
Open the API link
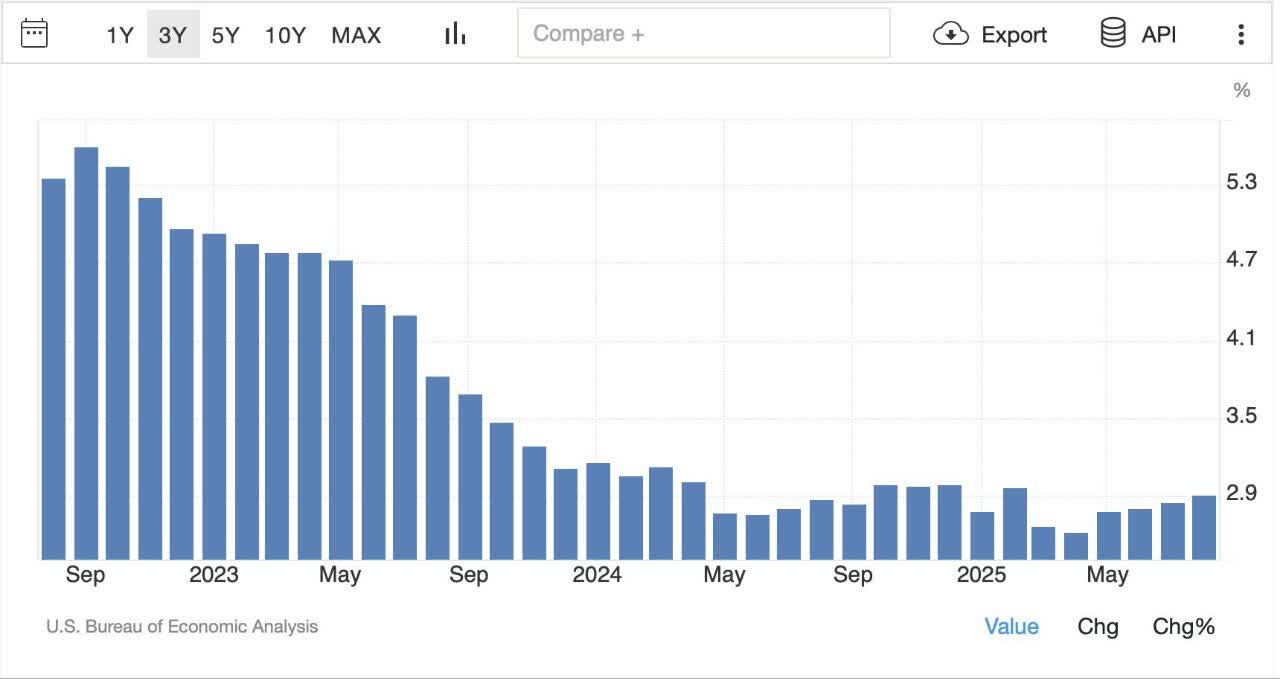[x=1159, y=35]
